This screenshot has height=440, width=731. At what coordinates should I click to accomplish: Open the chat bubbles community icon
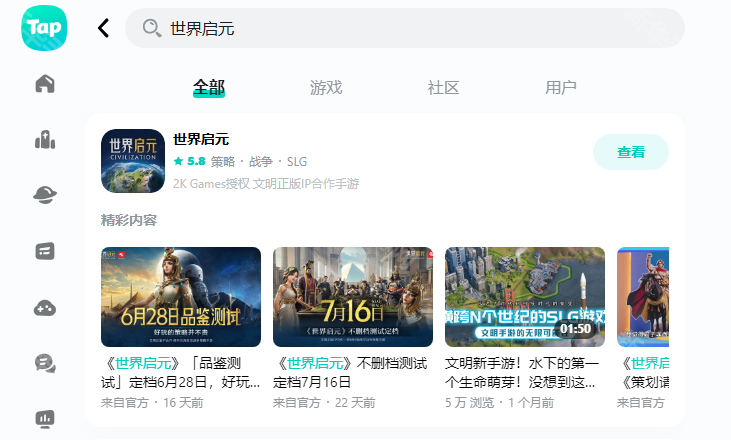[45, 364]
